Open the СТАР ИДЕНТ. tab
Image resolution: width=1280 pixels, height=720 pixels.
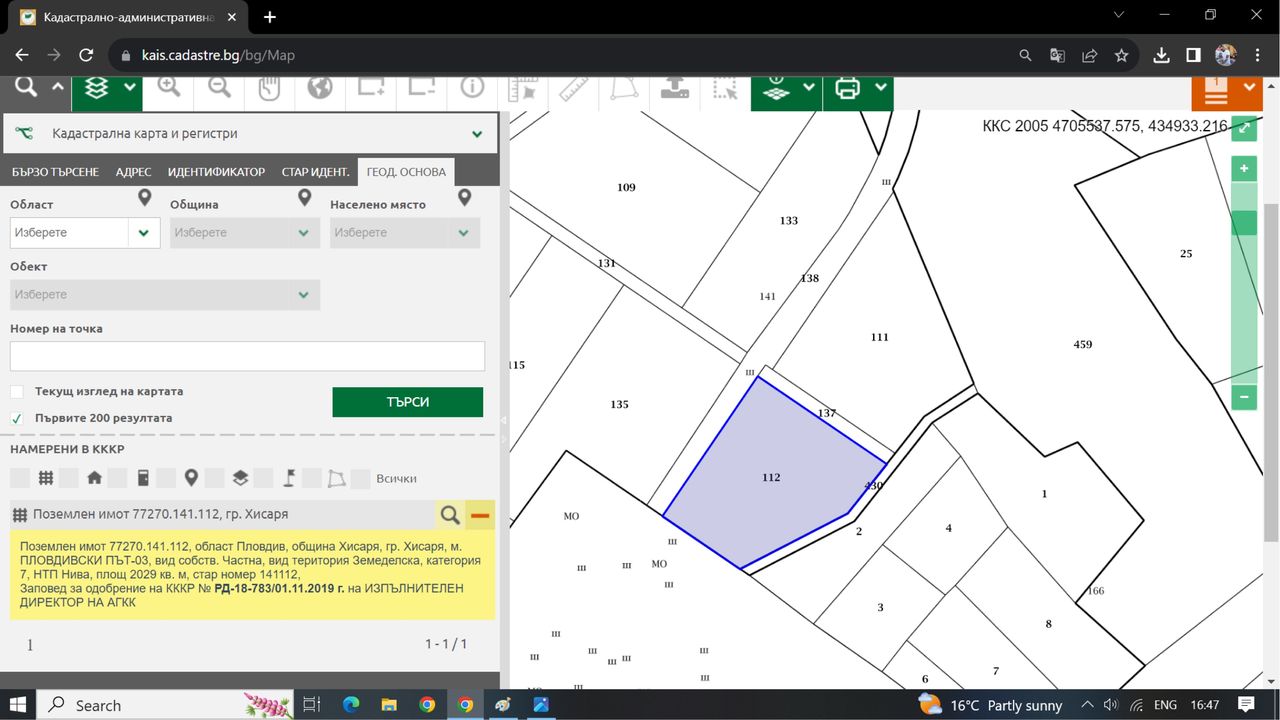pyautogui.click(x=315, y=172)
